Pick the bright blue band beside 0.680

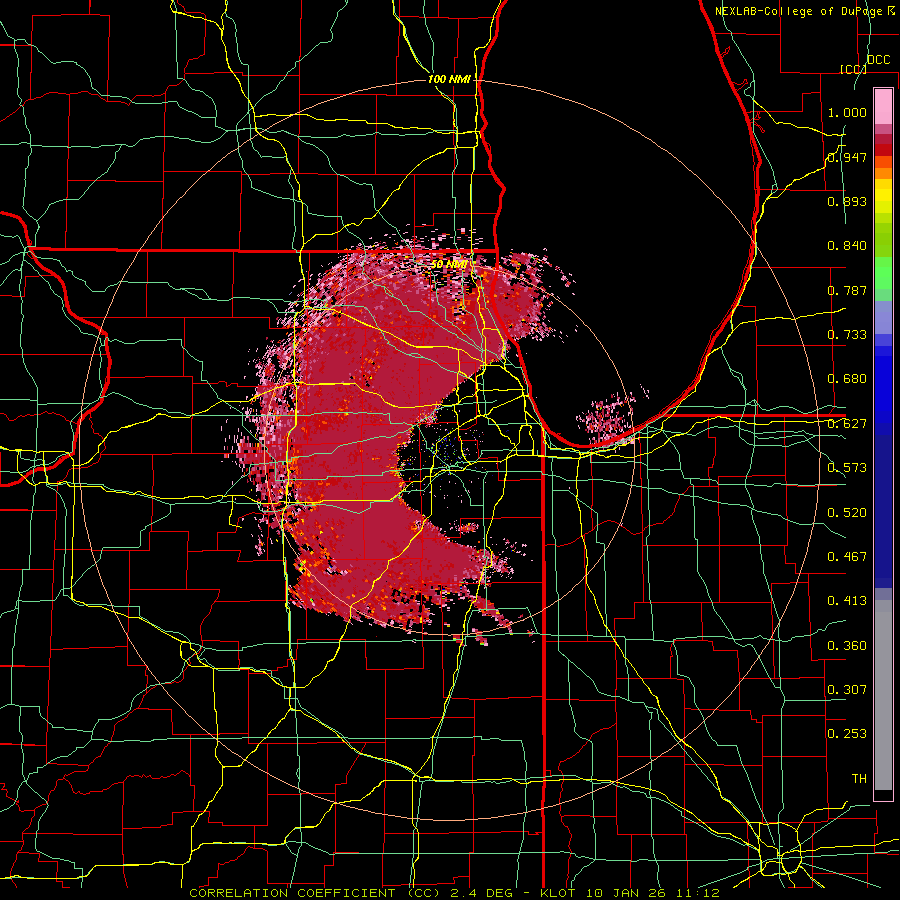(883, 385)
